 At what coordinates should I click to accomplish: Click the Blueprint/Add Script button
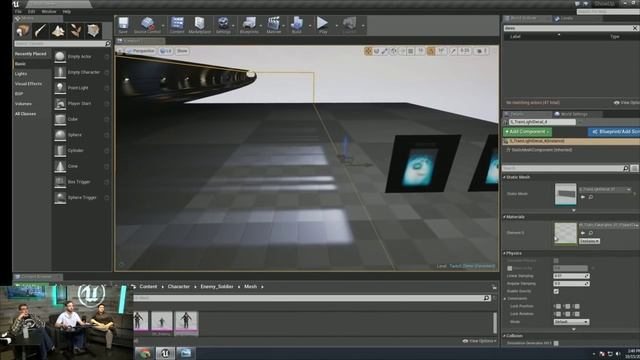(614, 132)
